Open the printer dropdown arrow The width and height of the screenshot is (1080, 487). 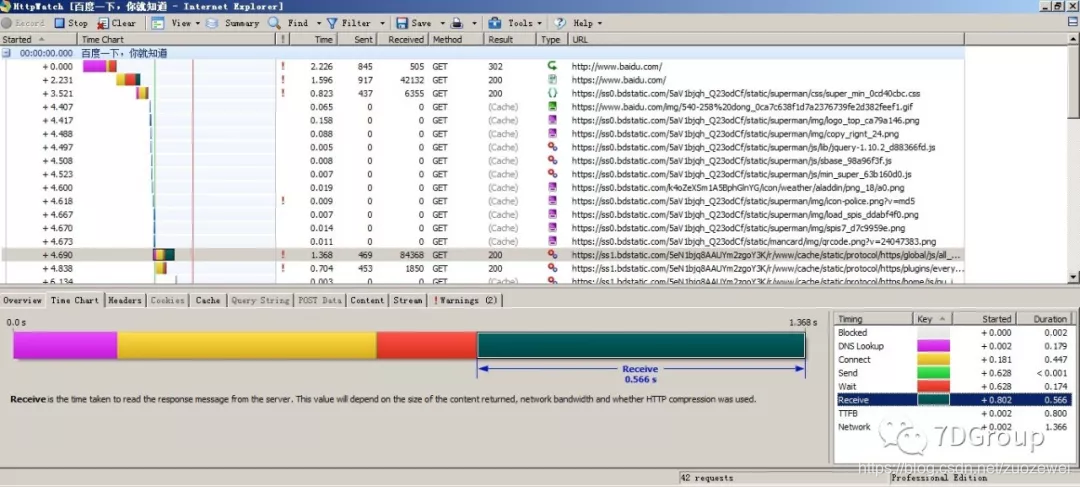(474, 23)
